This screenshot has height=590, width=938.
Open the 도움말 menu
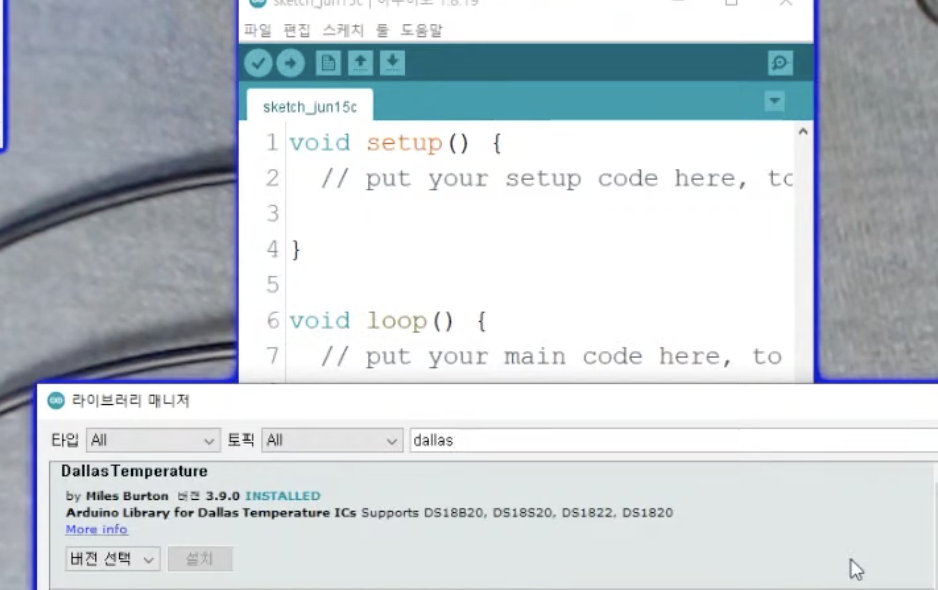point(422,30)
